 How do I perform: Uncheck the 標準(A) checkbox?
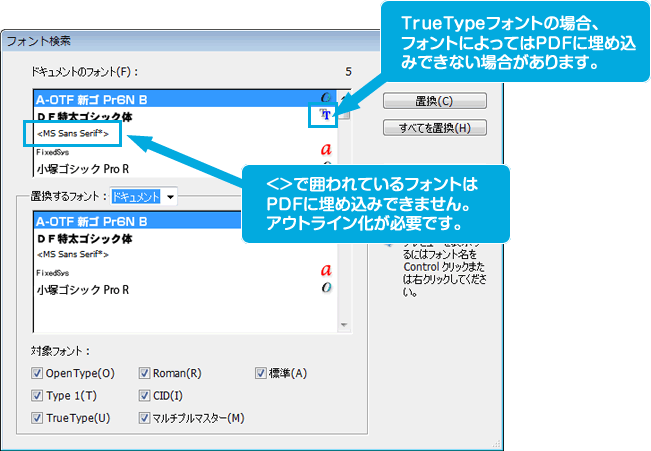point(262,373)
